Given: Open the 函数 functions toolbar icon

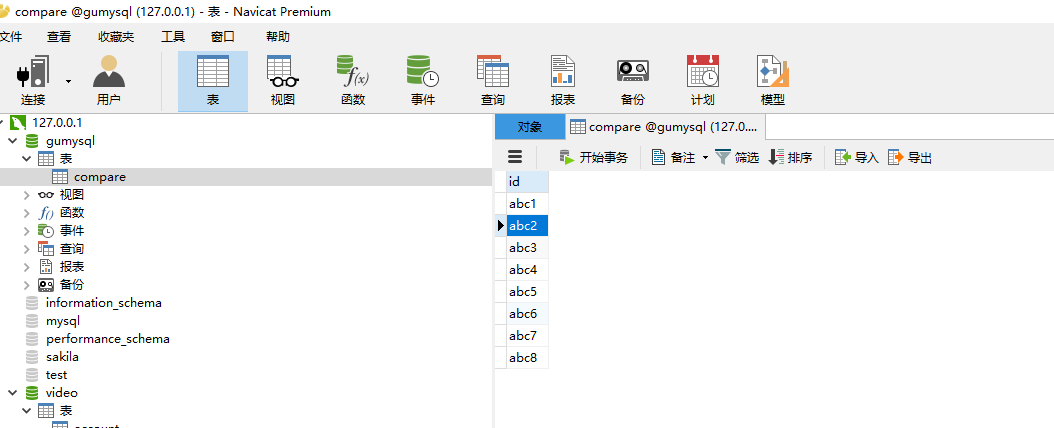Looking at the screenshot, I should point(353,81).
